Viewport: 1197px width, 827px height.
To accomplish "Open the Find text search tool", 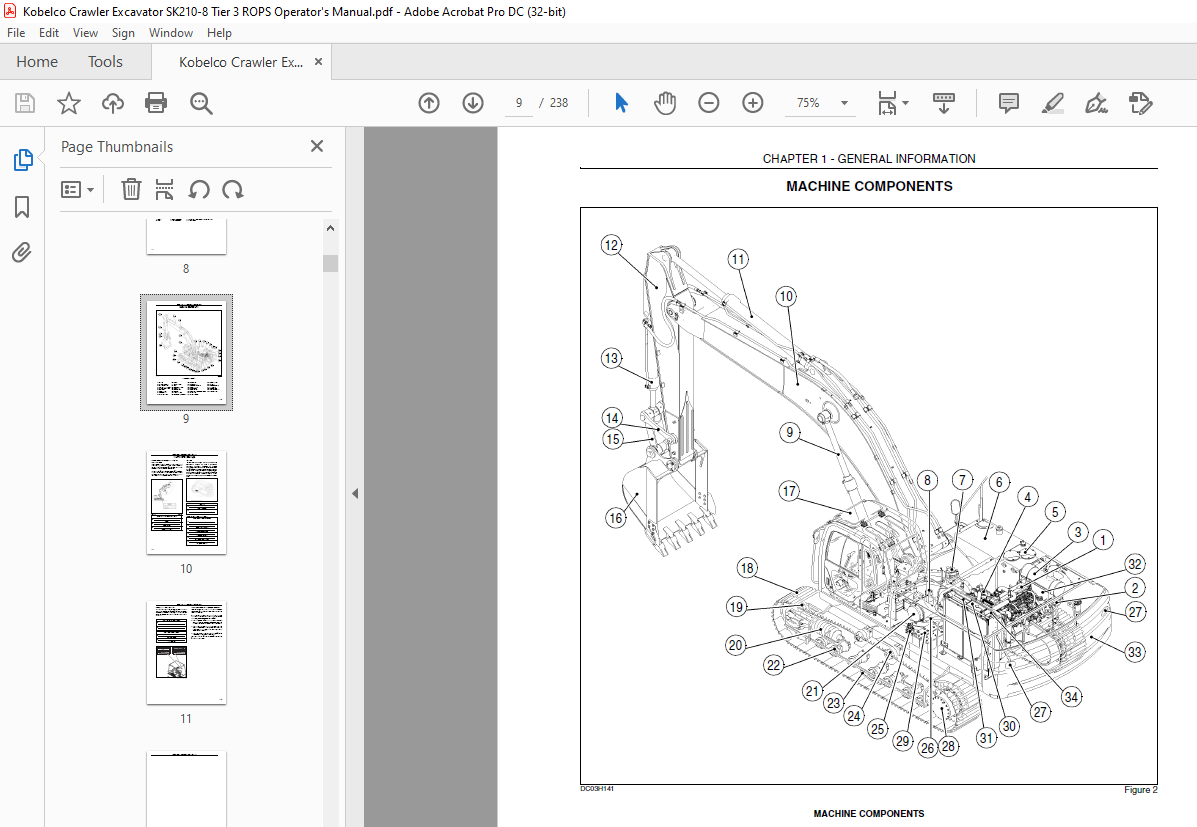I will click(202, 103).
